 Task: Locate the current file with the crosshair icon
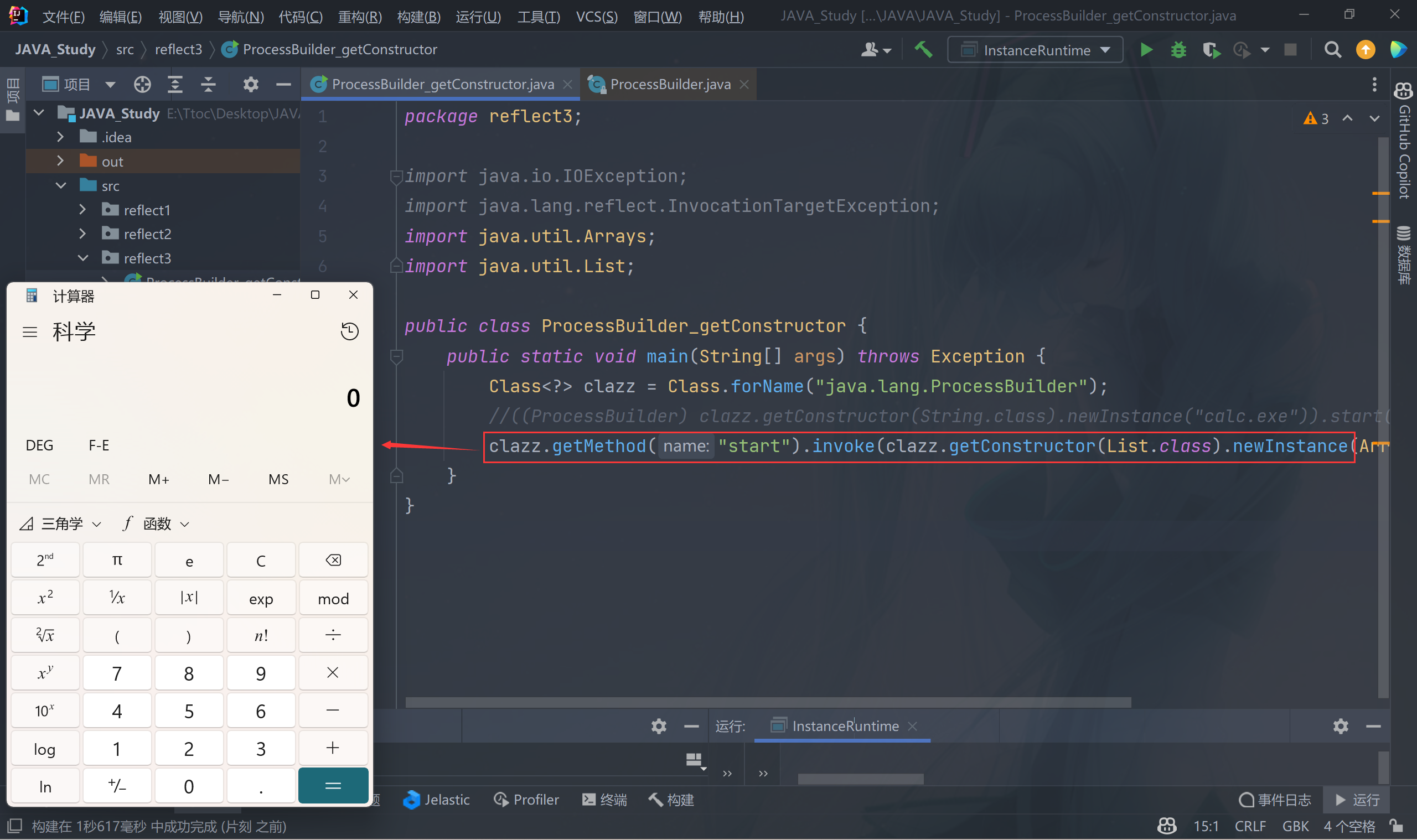pyautogui.click(x=142, y=84)
